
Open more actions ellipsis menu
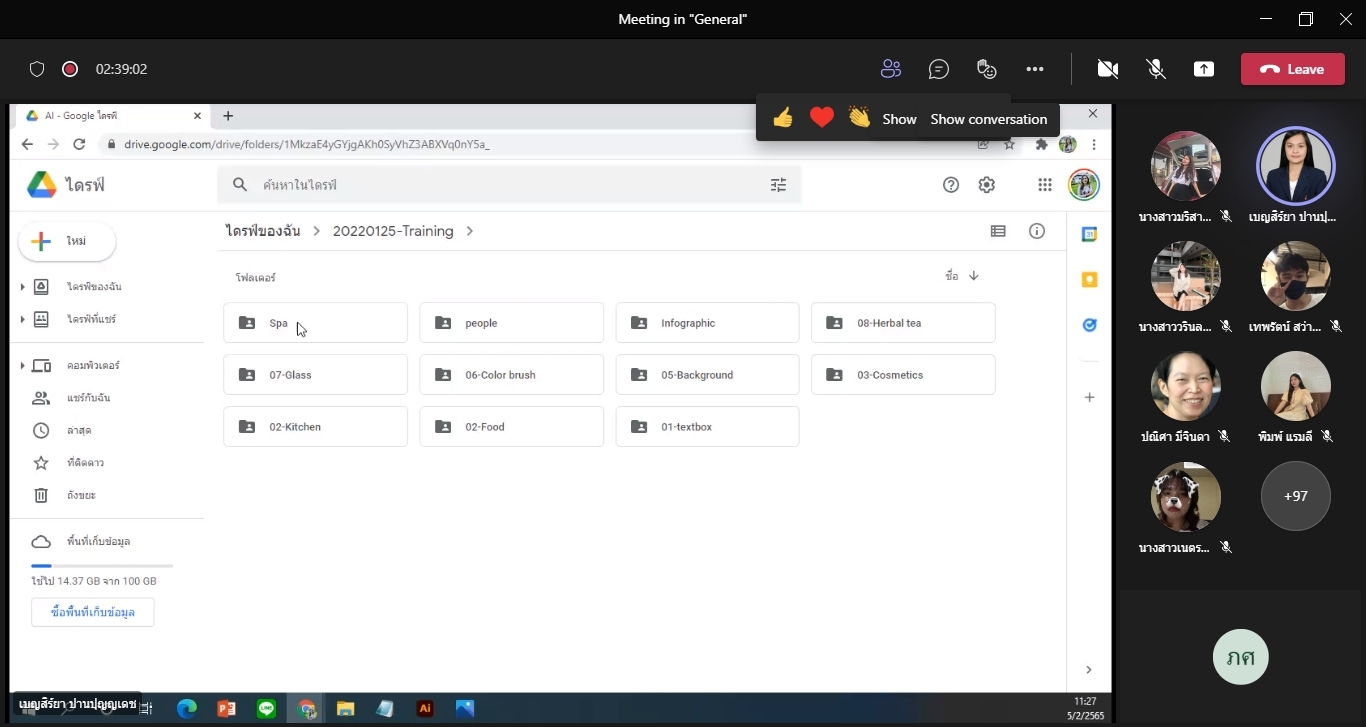tap(1035, 69)
